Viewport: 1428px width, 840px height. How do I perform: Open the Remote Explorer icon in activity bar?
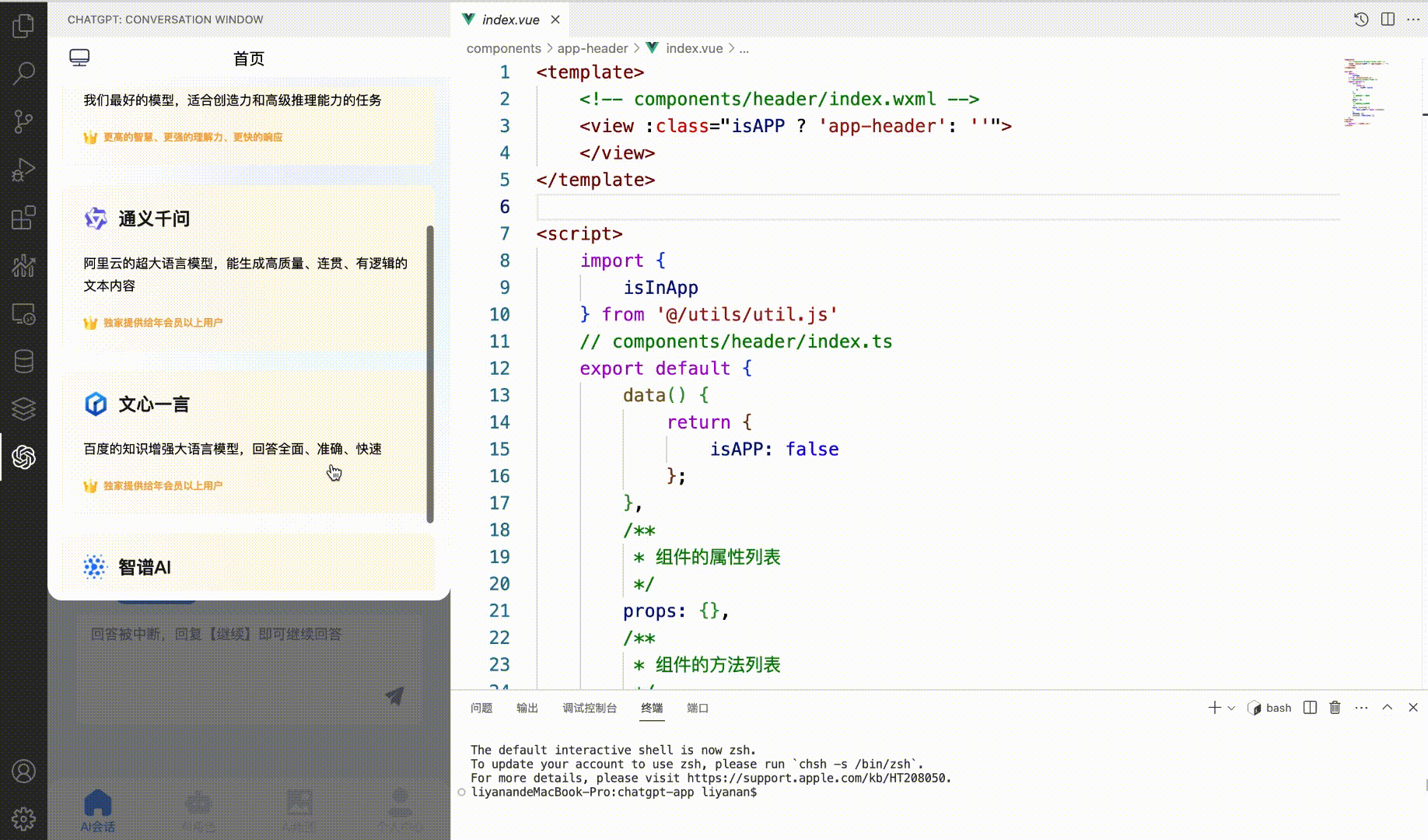[23, 313]
